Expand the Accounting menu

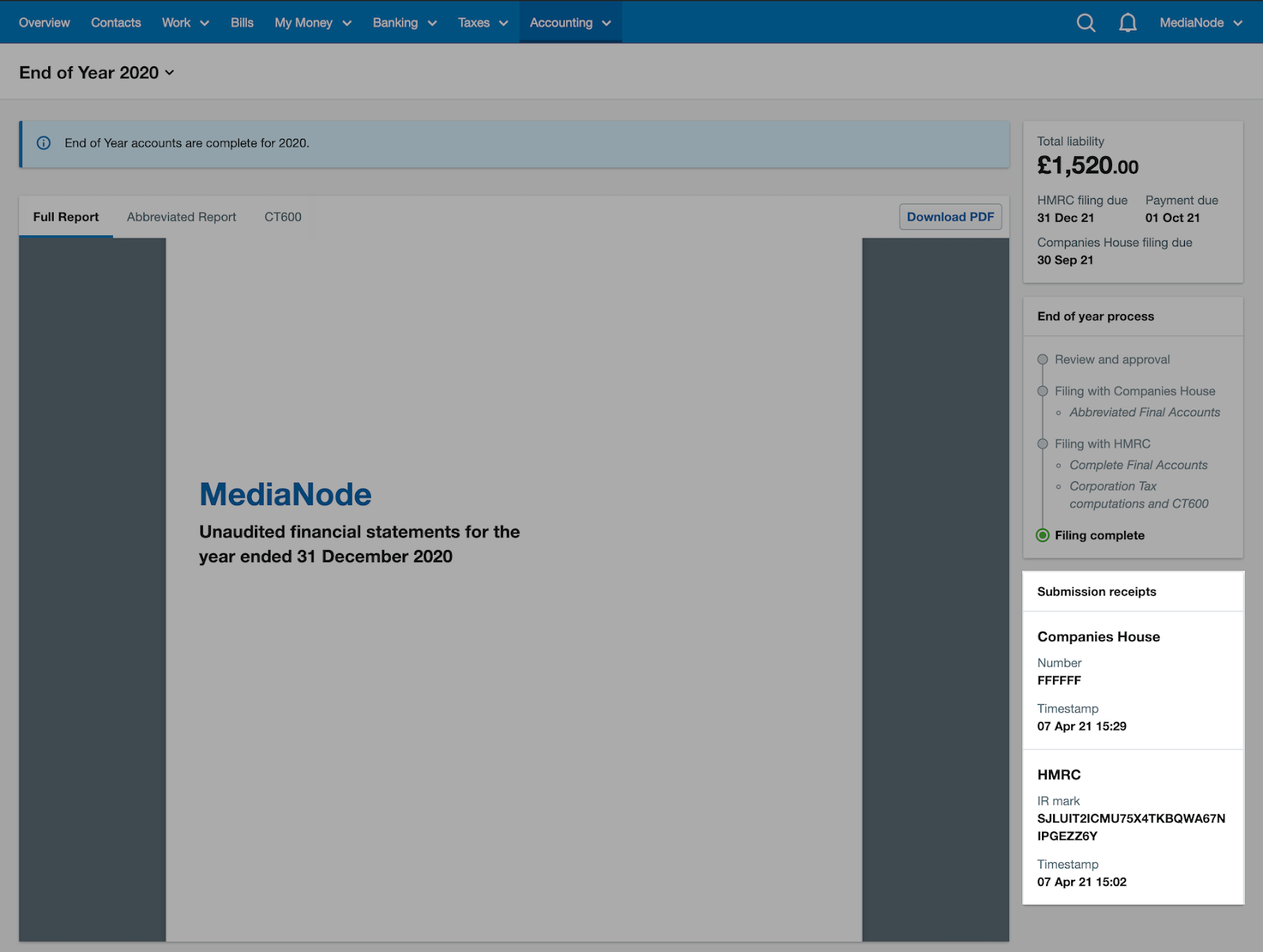pyautogui.click(x=571, y=23)
